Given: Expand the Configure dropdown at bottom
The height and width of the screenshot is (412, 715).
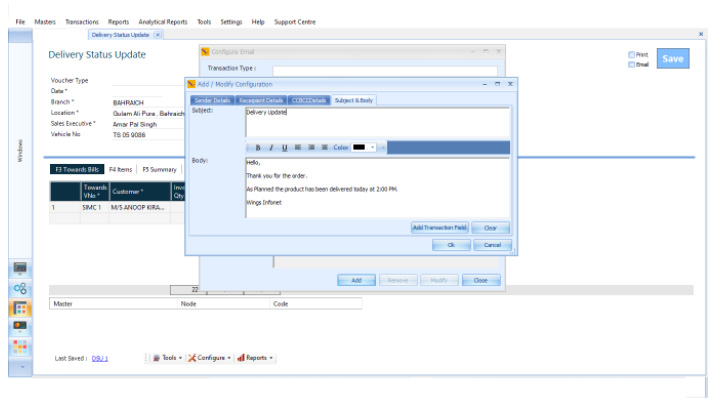Looking at the screenshot, I should click(210, 357).
